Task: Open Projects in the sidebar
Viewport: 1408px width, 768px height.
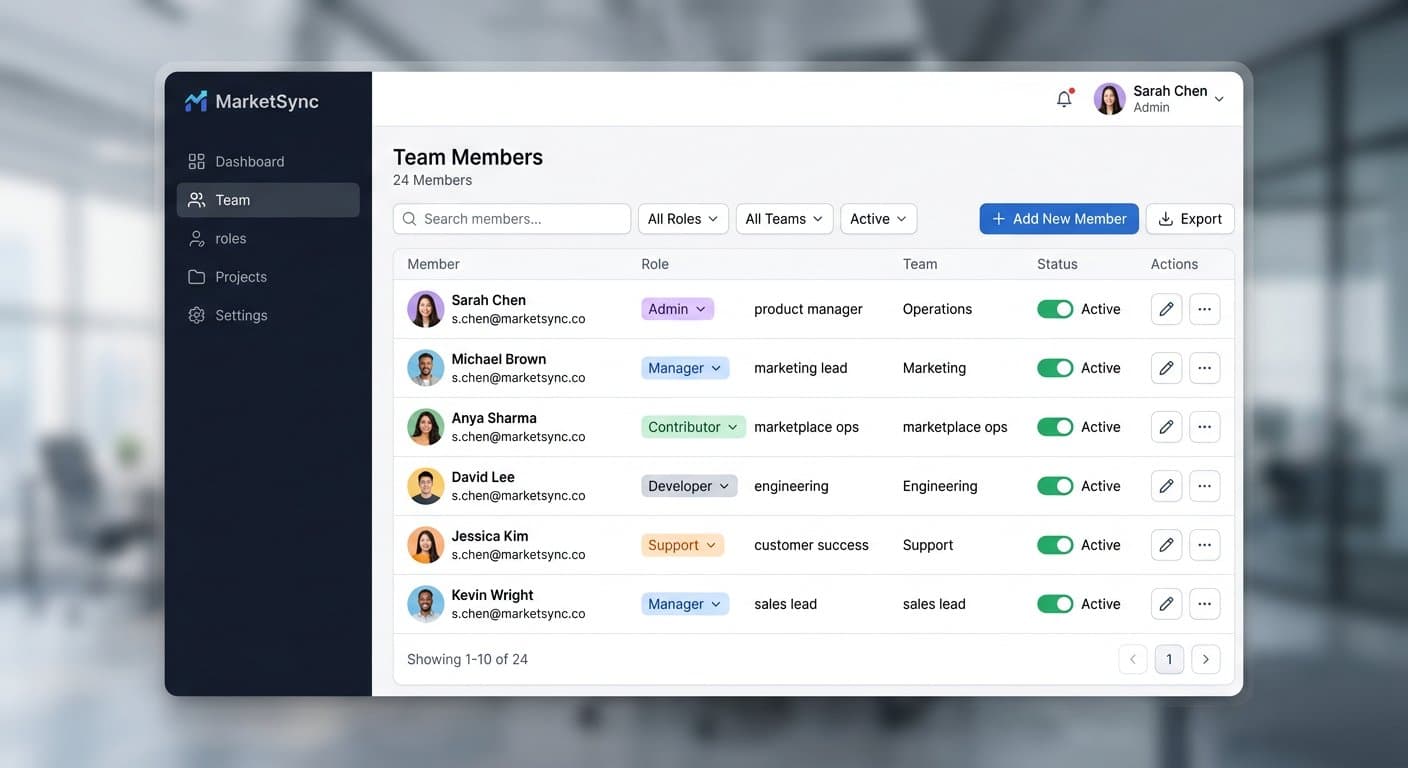Action: (268, 277)
